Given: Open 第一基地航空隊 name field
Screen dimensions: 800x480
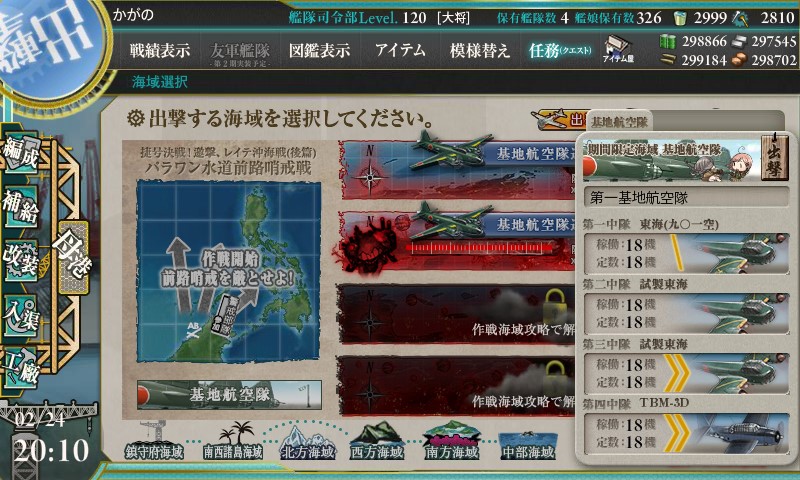Looking at the screenshot, I should point(686,198).
